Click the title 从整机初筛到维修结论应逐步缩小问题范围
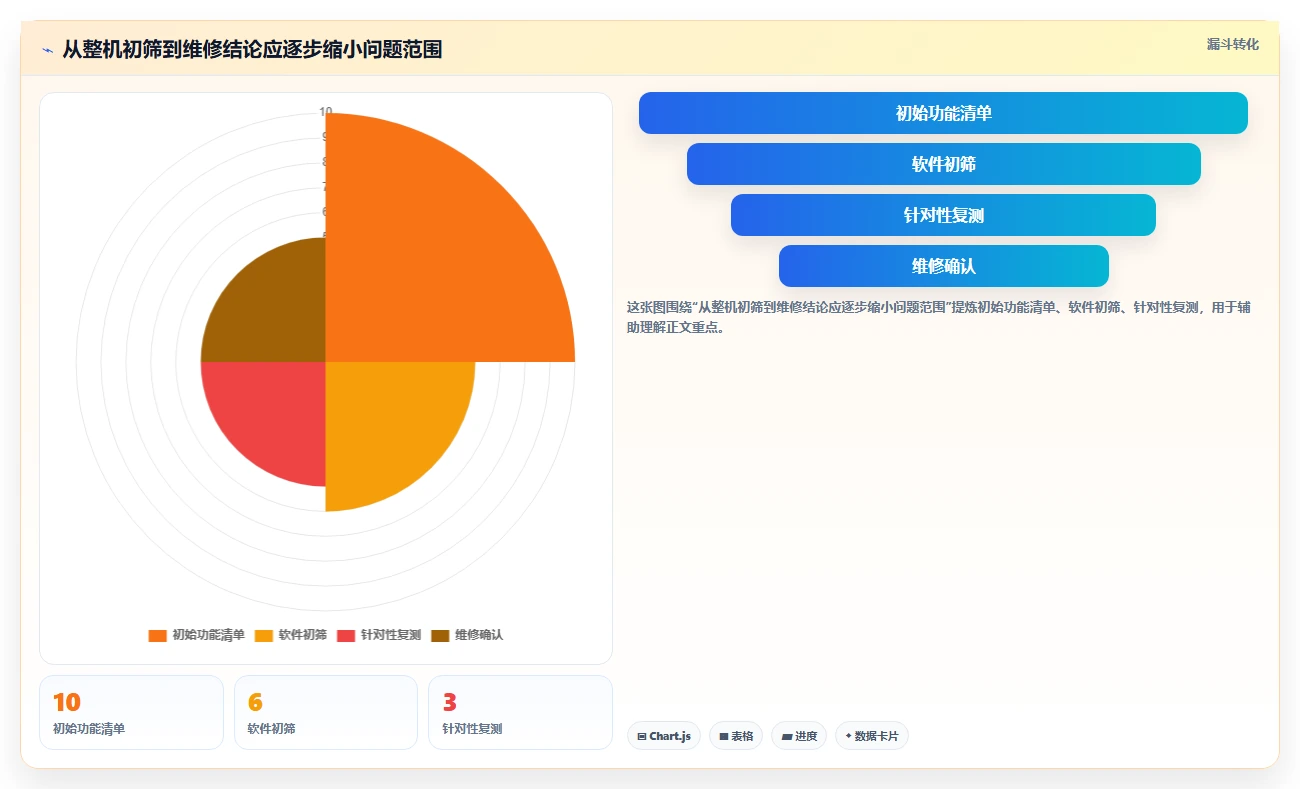 point(252,49)
